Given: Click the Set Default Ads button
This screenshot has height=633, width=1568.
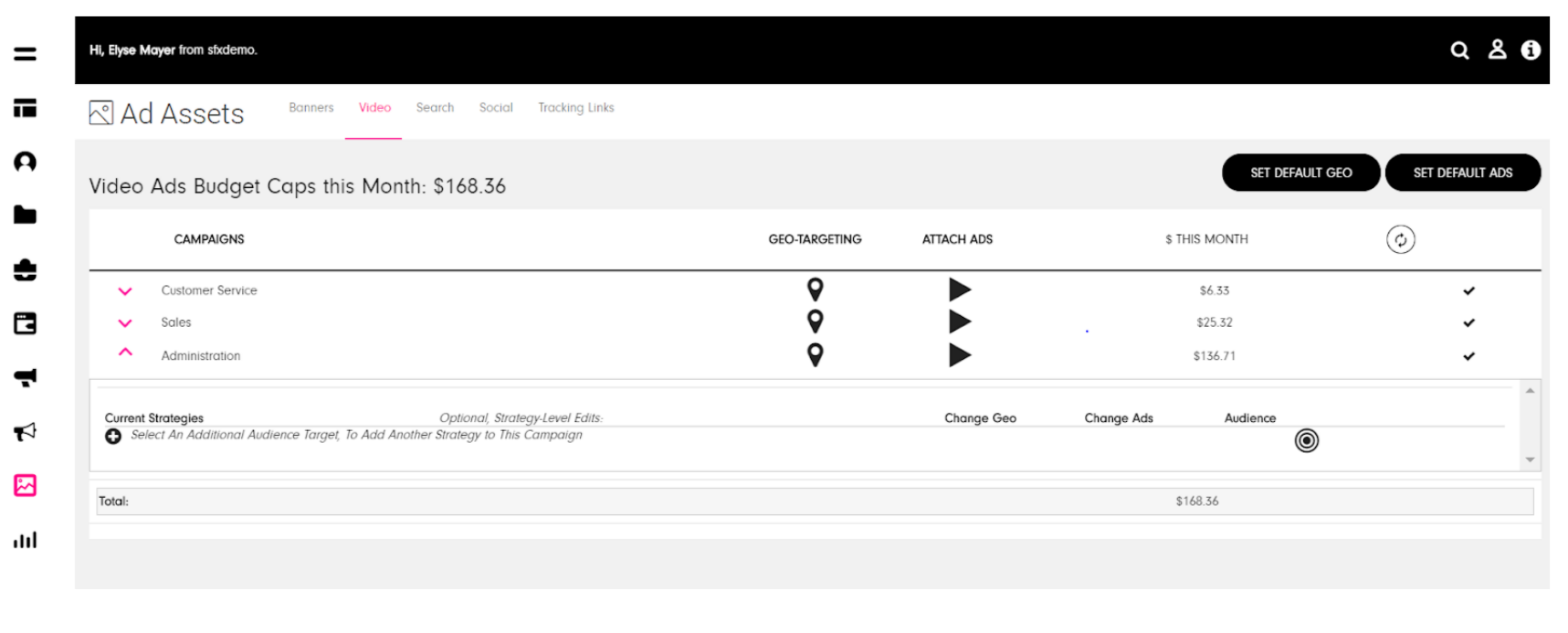Looking at the screenshot, I should [x=1462, y=173].
